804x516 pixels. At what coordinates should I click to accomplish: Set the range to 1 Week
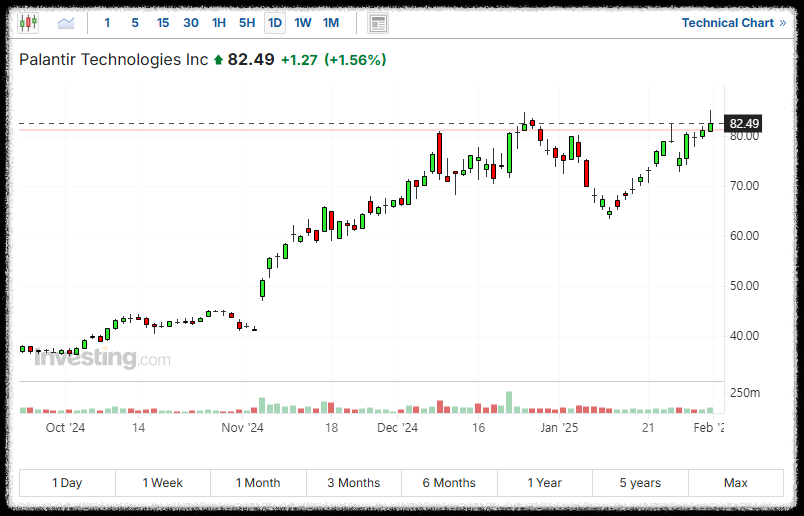click(163, 483)
